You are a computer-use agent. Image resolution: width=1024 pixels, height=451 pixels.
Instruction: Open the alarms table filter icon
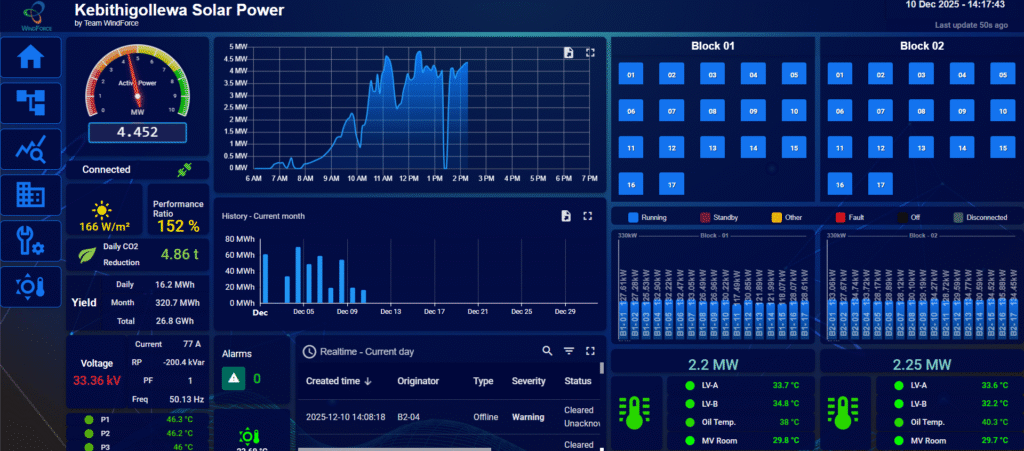[x=569, y=351]
